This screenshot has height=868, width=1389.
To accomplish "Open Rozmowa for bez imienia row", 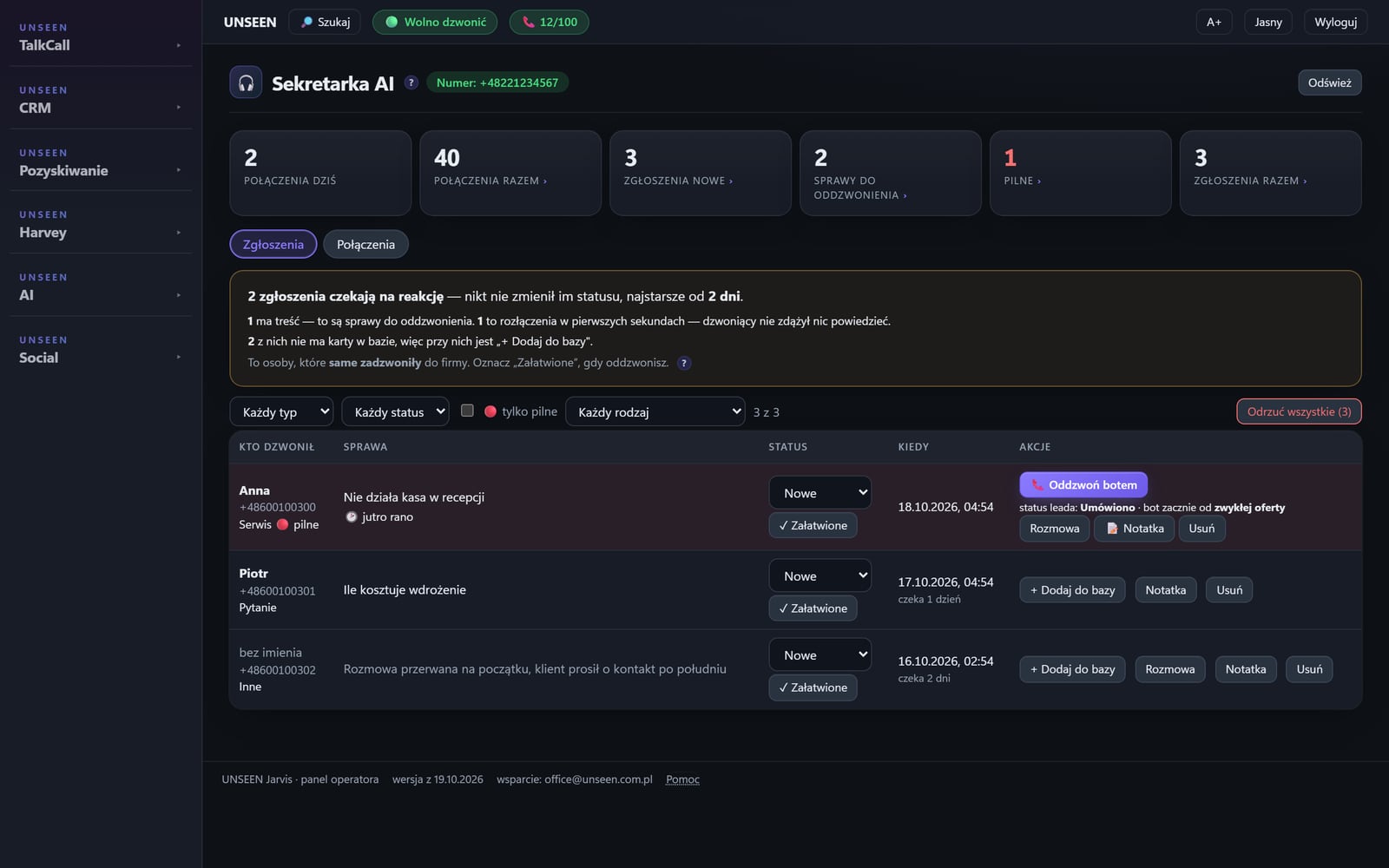I will click(x=1169, y=669).
